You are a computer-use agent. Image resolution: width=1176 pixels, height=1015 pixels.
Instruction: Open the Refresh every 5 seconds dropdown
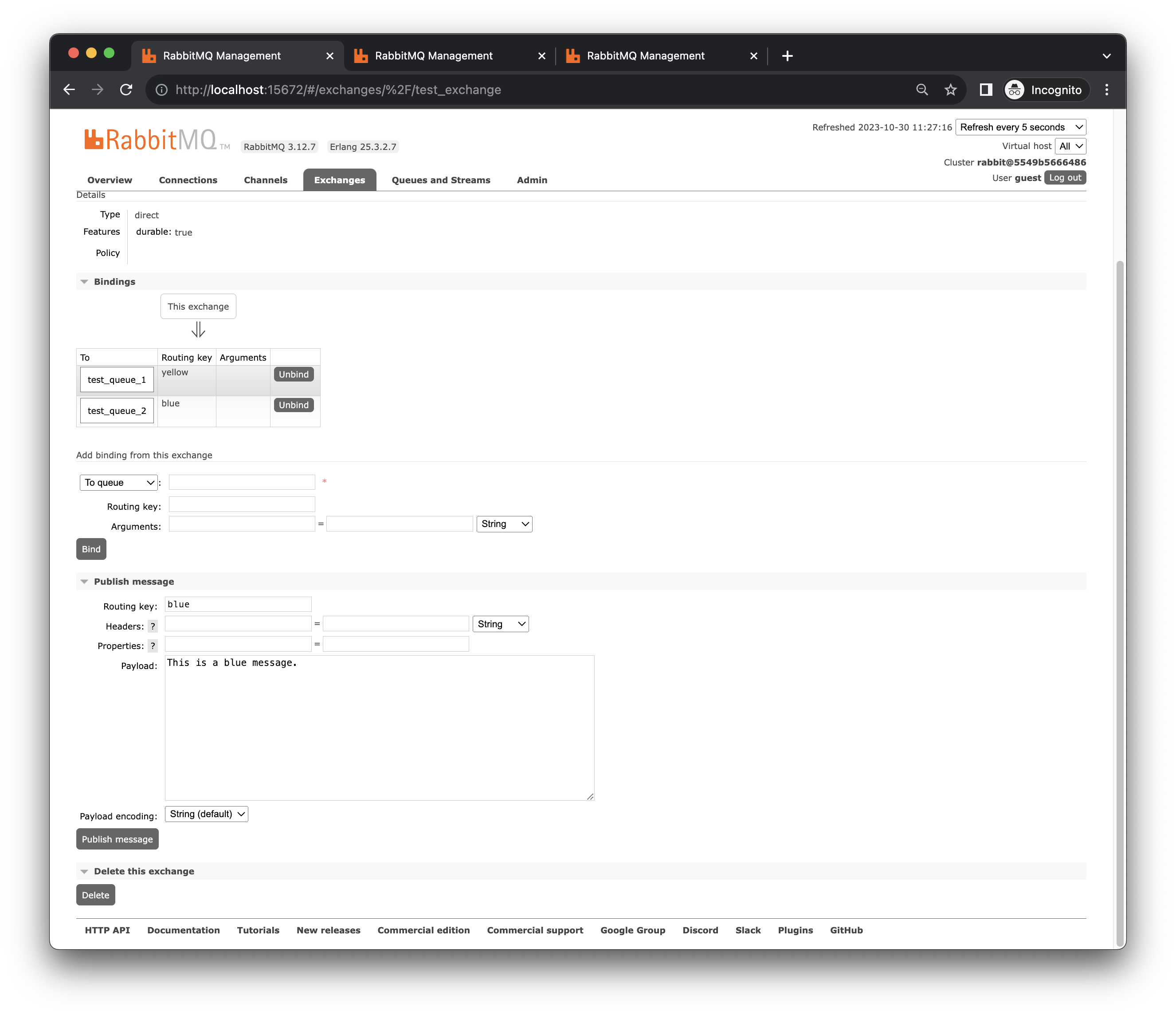(x=1020, y=127)
